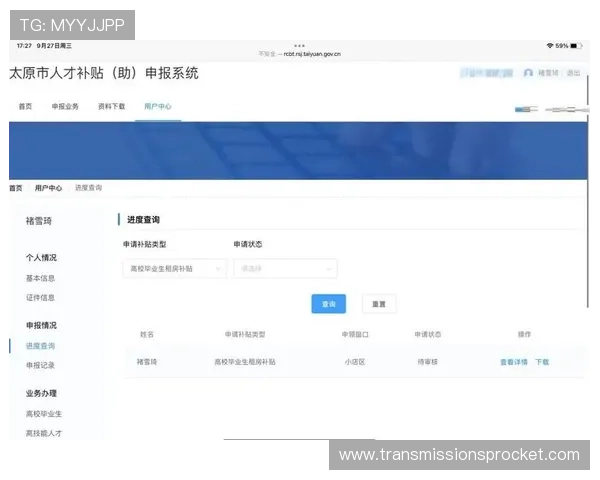
Task: Go to 首页 nav tab
Action: pyautogui.click(x=25, y=106)
